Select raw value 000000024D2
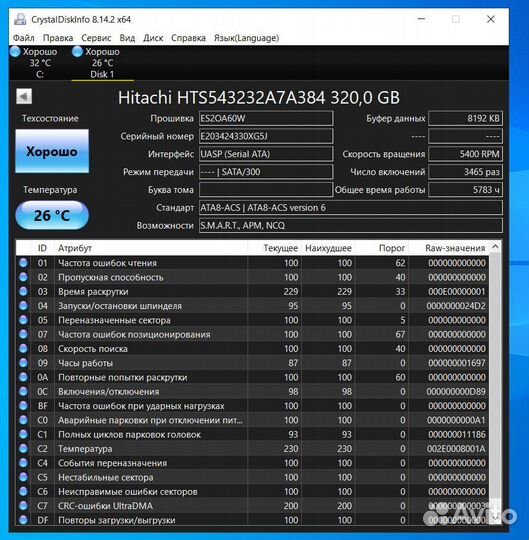This screenshot has width=529, height=540. point(456,306)
